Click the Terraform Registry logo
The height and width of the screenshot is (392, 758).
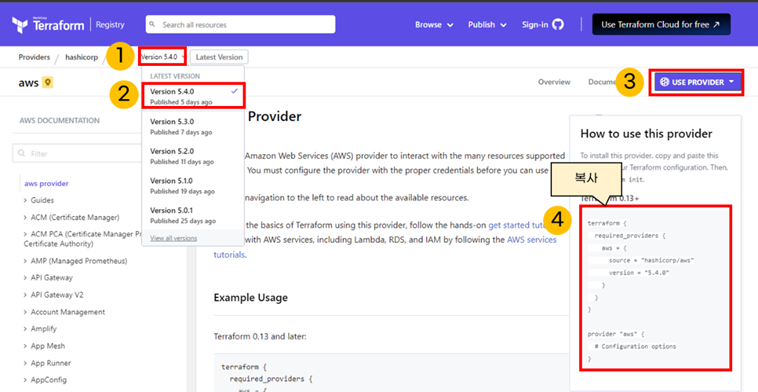click(68, 25)
